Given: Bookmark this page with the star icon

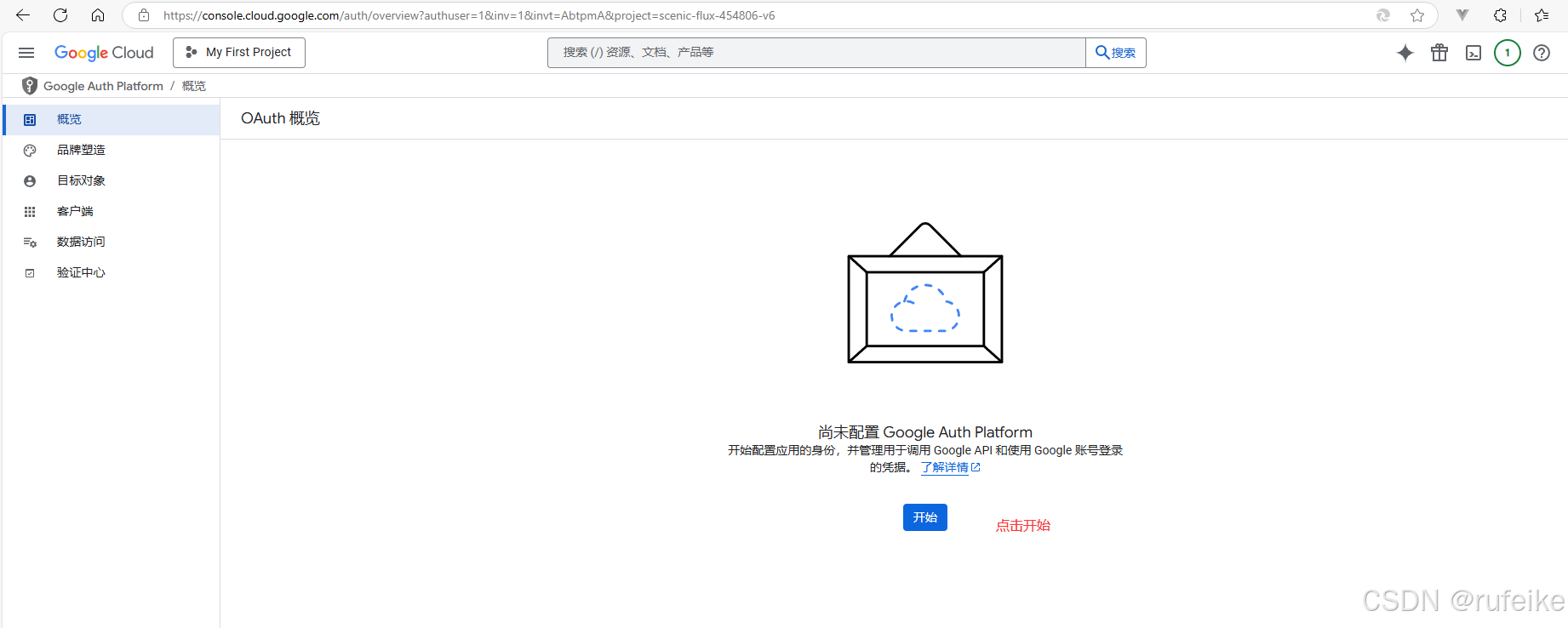Looking at the screenshot, I should 1417,15.
